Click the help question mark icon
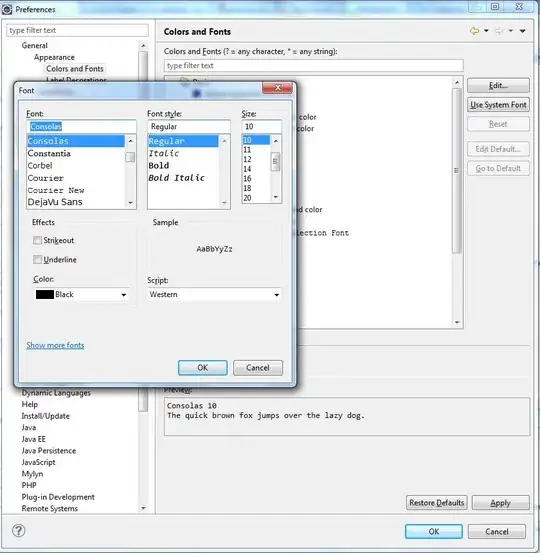This screenshot has height=553, width=540. tap(18, 530)
